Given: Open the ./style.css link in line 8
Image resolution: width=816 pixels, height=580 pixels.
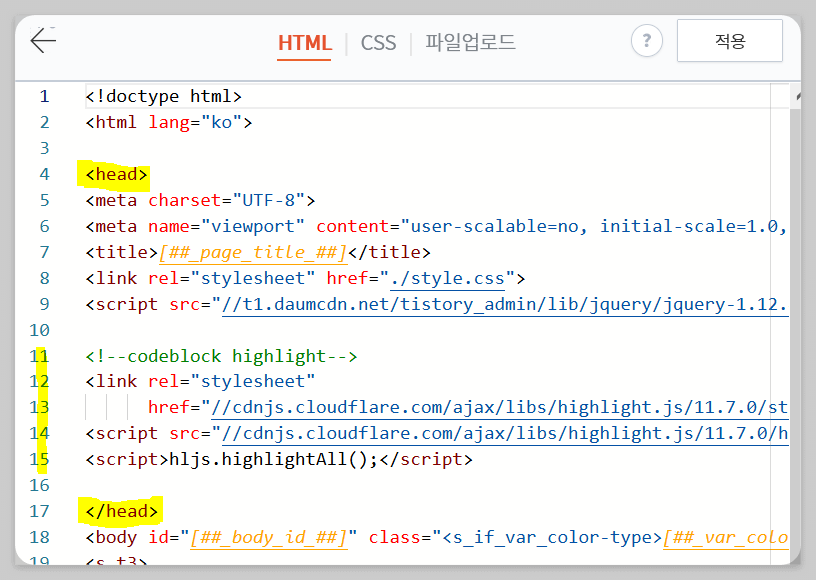Looking at the screenshot, I should pyautogui.click(x=448, y=279).
